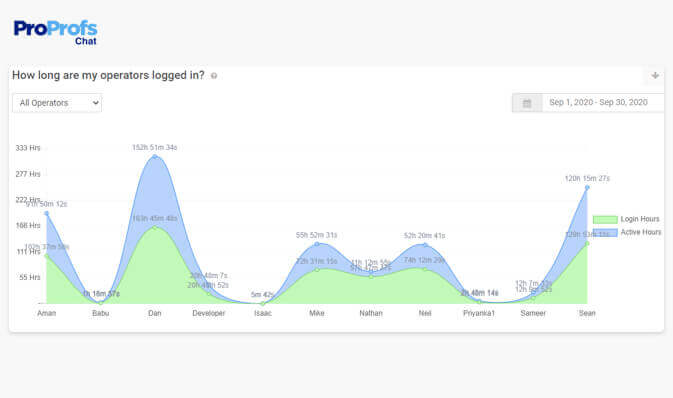Image resolution: width=673 pixels, height=398 pixels.
Task: Click the Developer axis label
Action: pos(209,313)
